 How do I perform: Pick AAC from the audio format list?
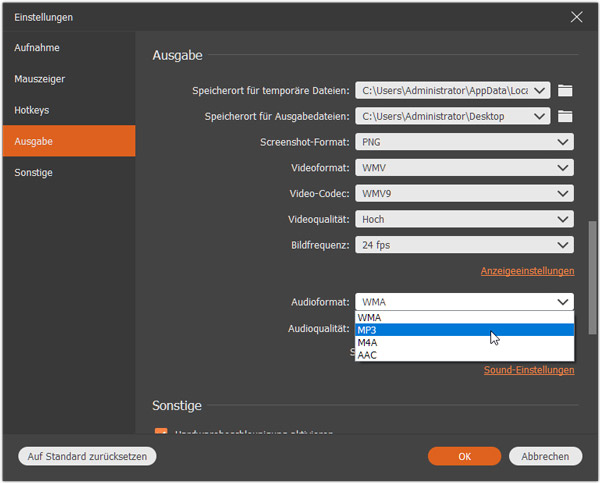pyautogui.click(x=465, y=354)
